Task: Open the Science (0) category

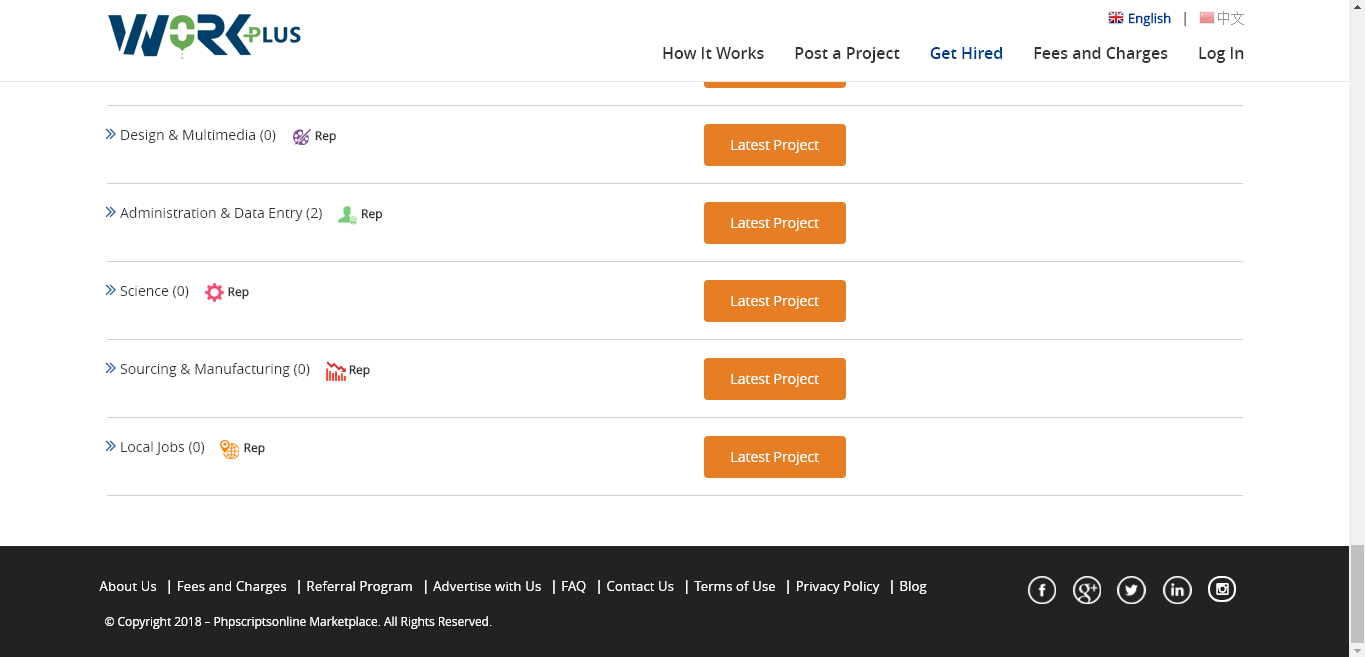Action: 154,291
